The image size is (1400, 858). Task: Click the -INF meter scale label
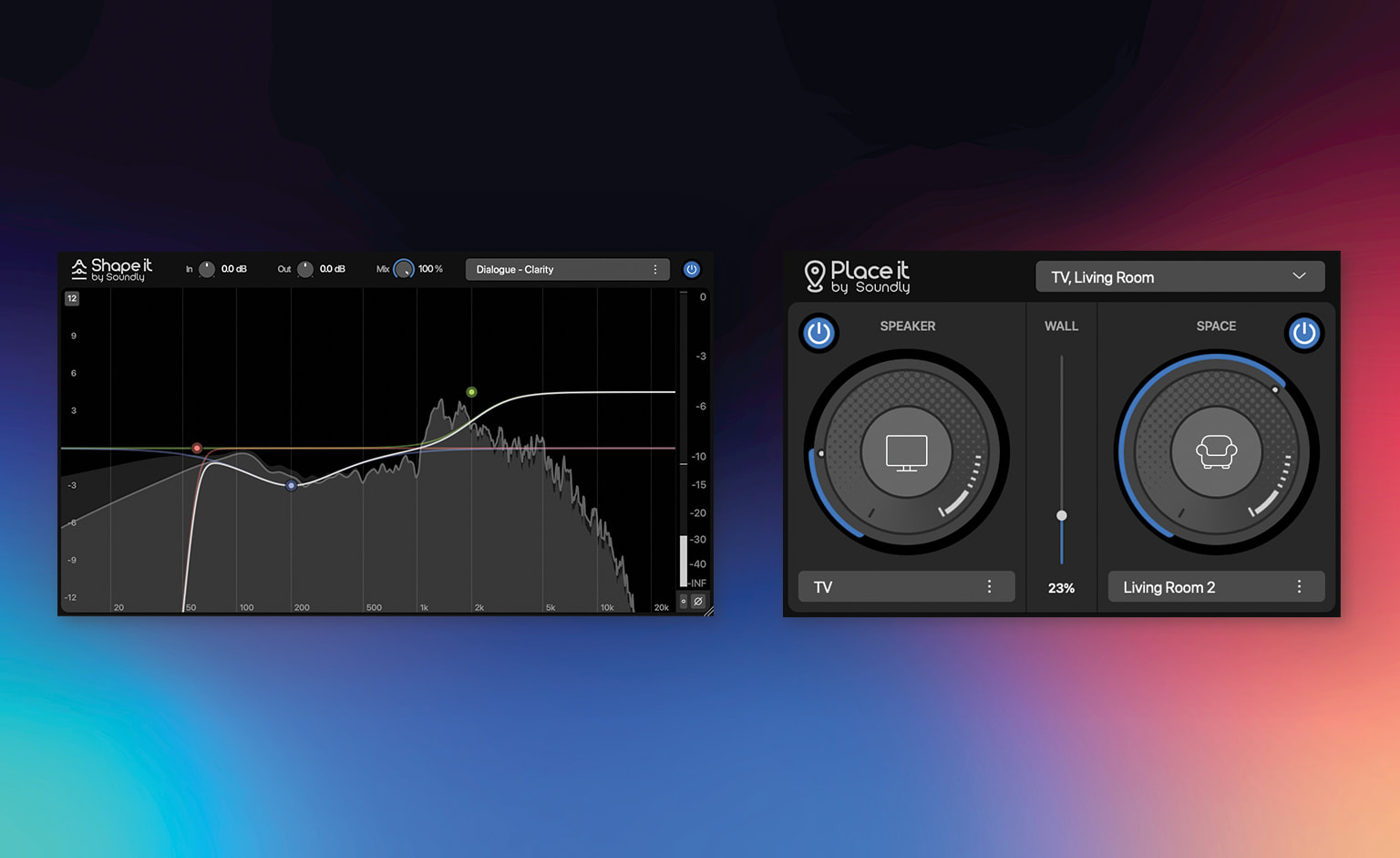(697, 583)
